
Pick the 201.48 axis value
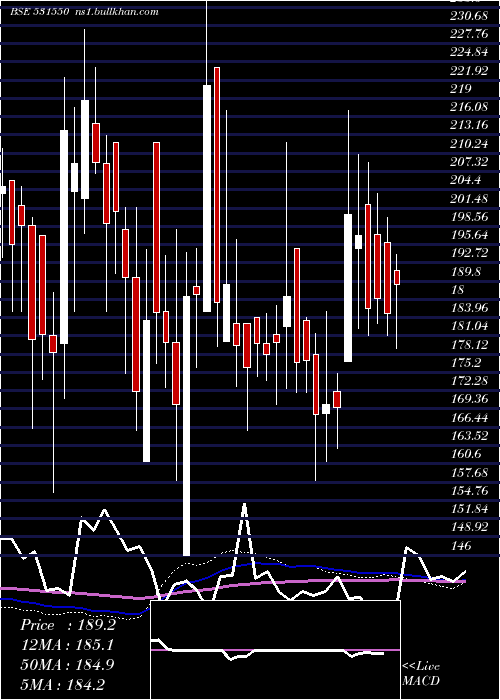coord(469,198)
